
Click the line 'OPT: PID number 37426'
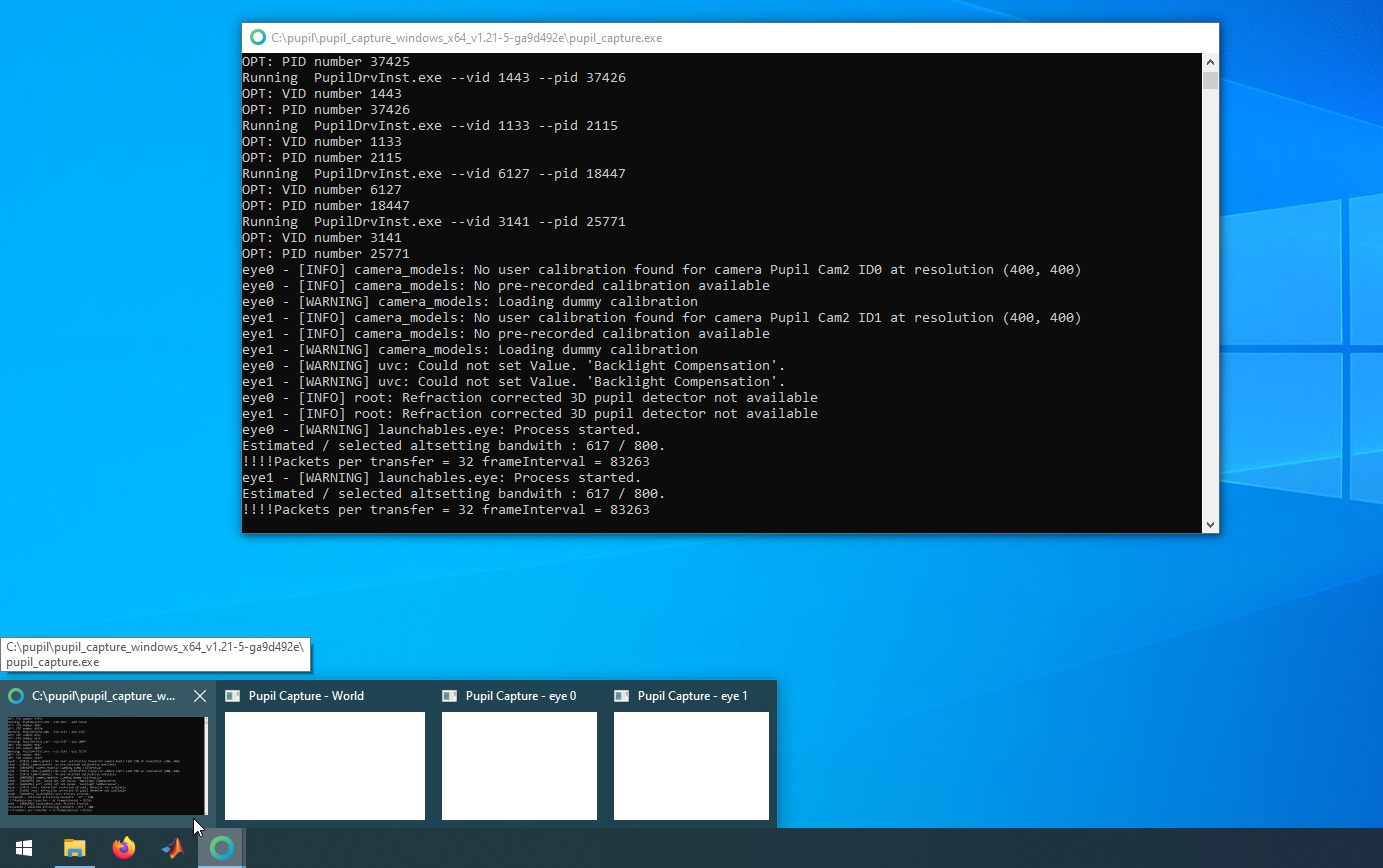click(326, 109)
